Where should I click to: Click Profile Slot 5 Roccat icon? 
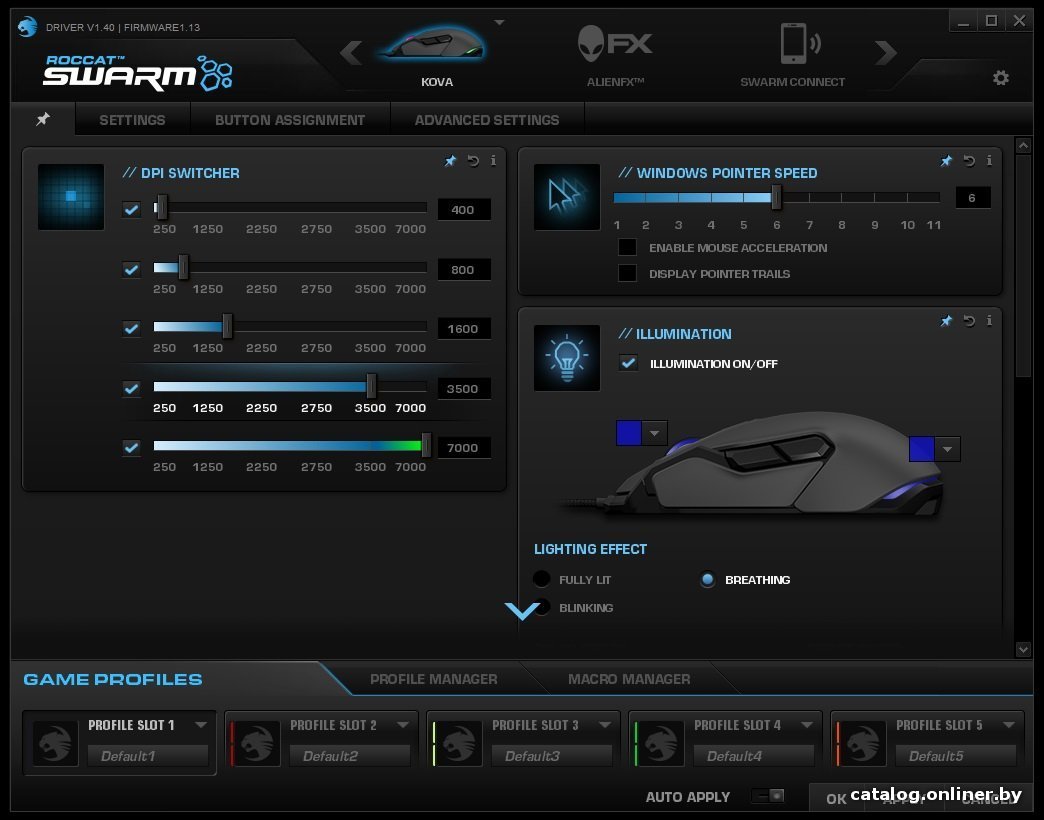(x=862, y=743)
